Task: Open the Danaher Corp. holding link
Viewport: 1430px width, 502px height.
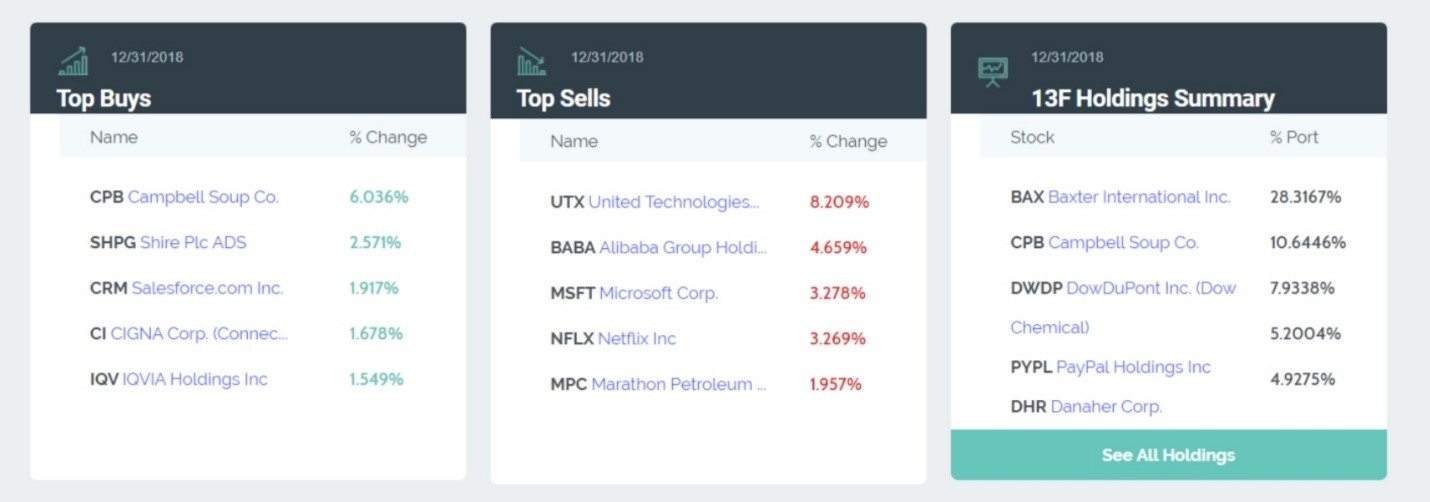Action: click(x=1106, y=407)
